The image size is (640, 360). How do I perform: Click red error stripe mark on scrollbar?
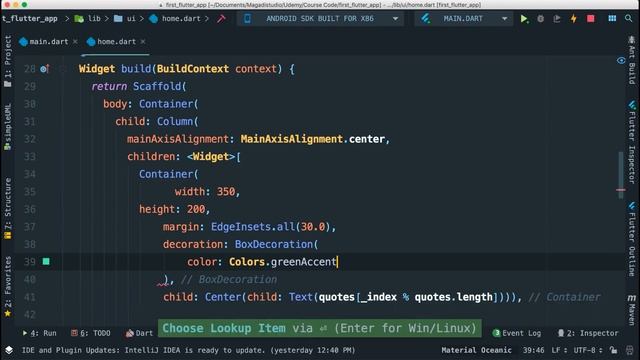620,190
